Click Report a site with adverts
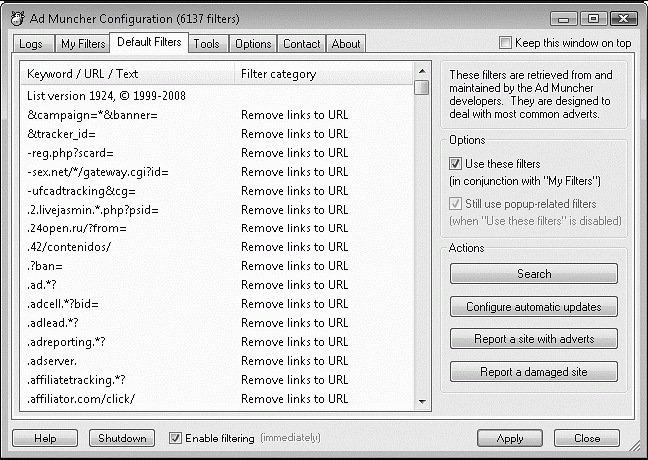 click(534, 339)
